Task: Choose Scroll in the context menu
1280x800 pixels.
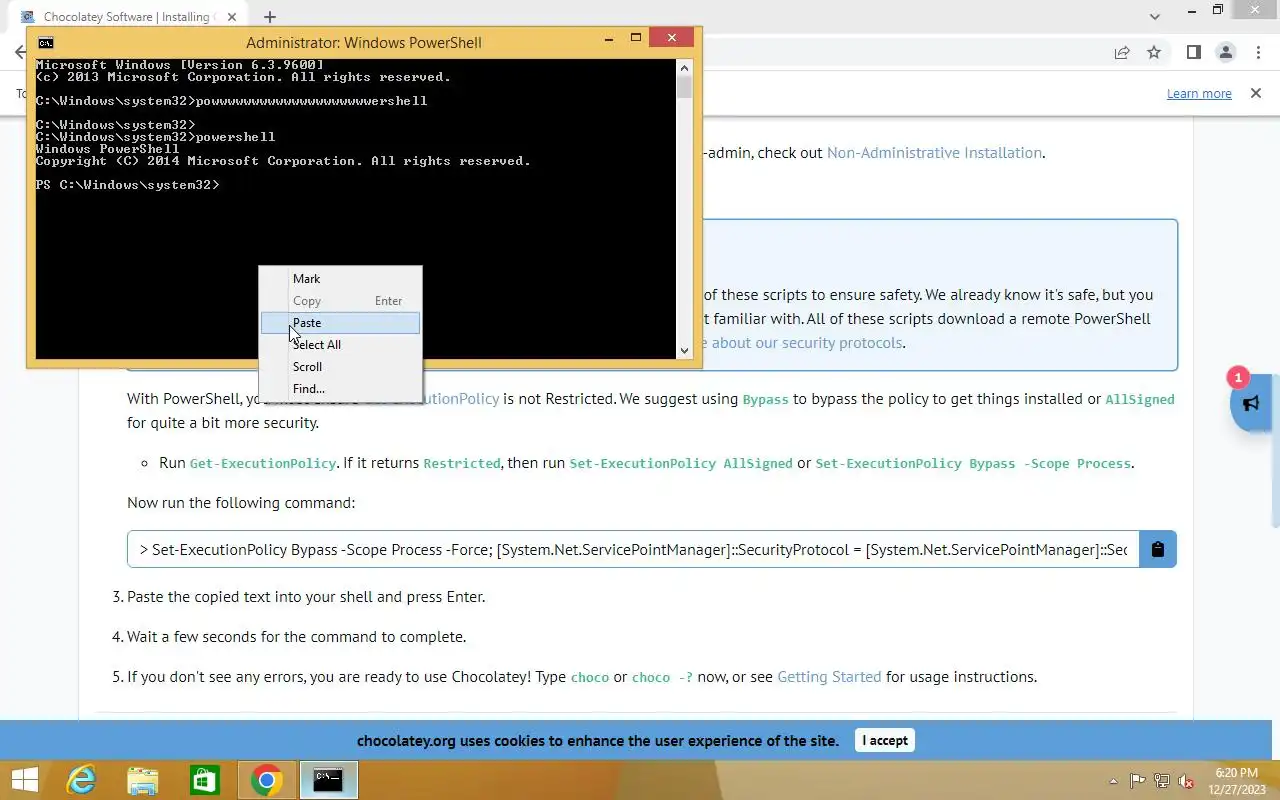Action: coord(340,366)
